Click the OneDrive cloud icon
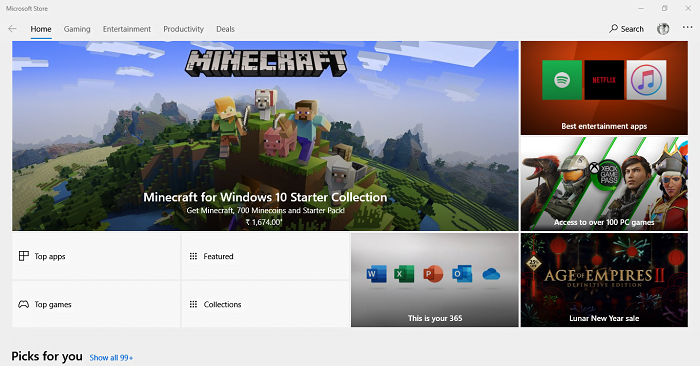This screenshot has height=366, width=700. click(x=491, y=274)
